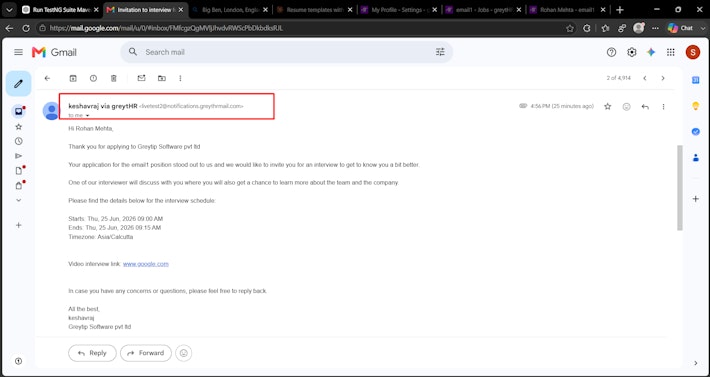This screenshot has height=377, width=710.
Task: Click browser Back button
Action: tap(10, 28)
